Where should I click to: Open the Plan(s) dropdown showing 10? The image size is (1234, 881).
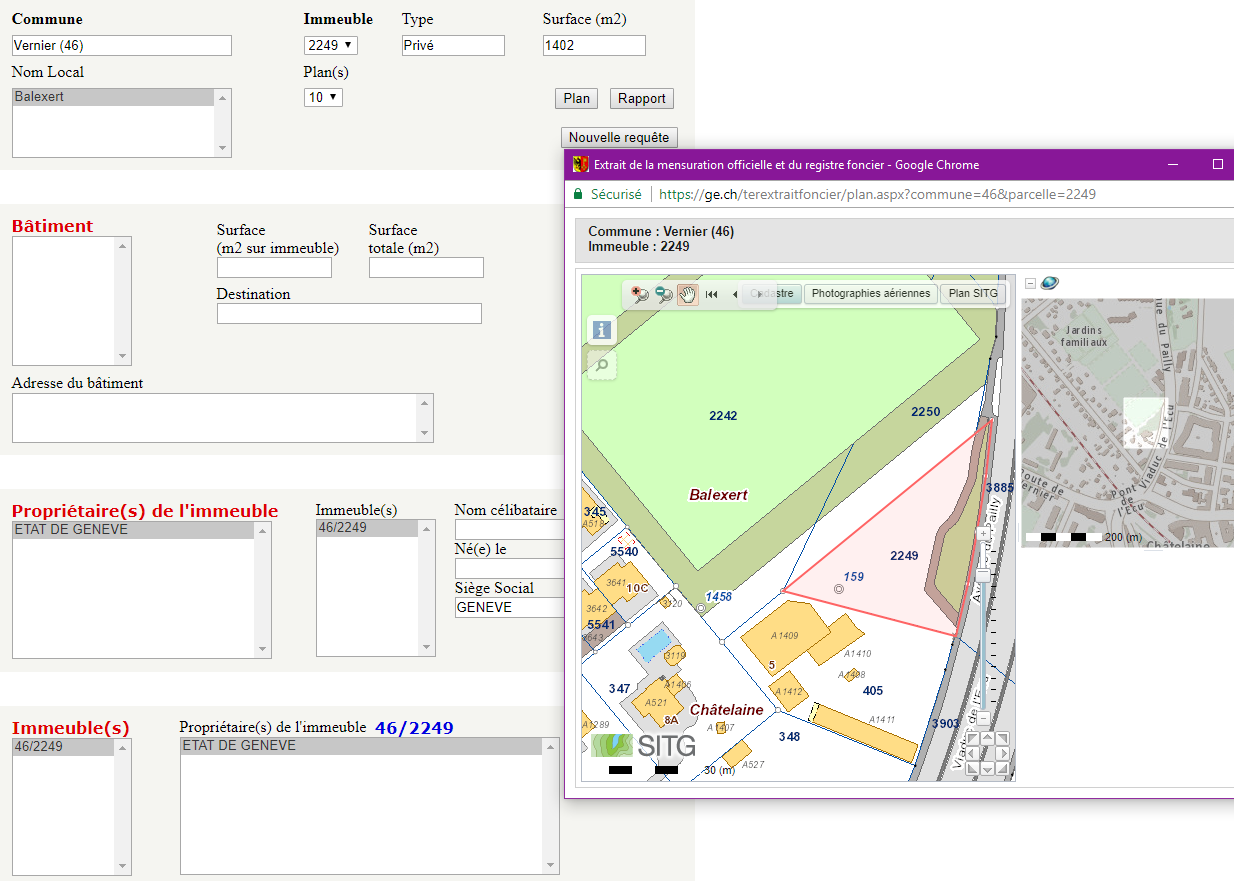pyautogui.click(x=323, y=97)
